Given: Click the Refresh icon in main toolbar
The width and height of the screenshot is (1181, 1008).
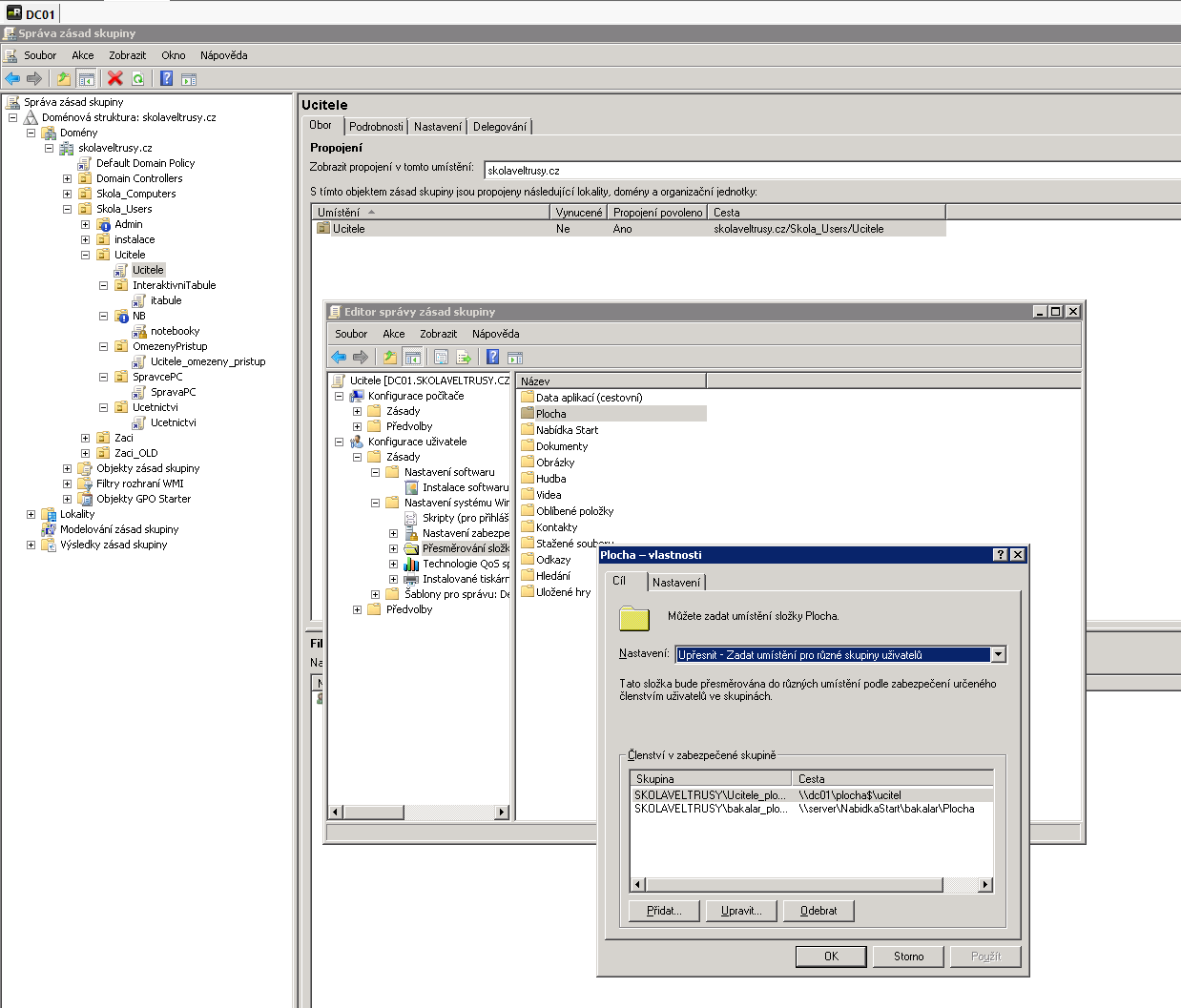Looking at the screenshot, I should click(x=138, y=78).
